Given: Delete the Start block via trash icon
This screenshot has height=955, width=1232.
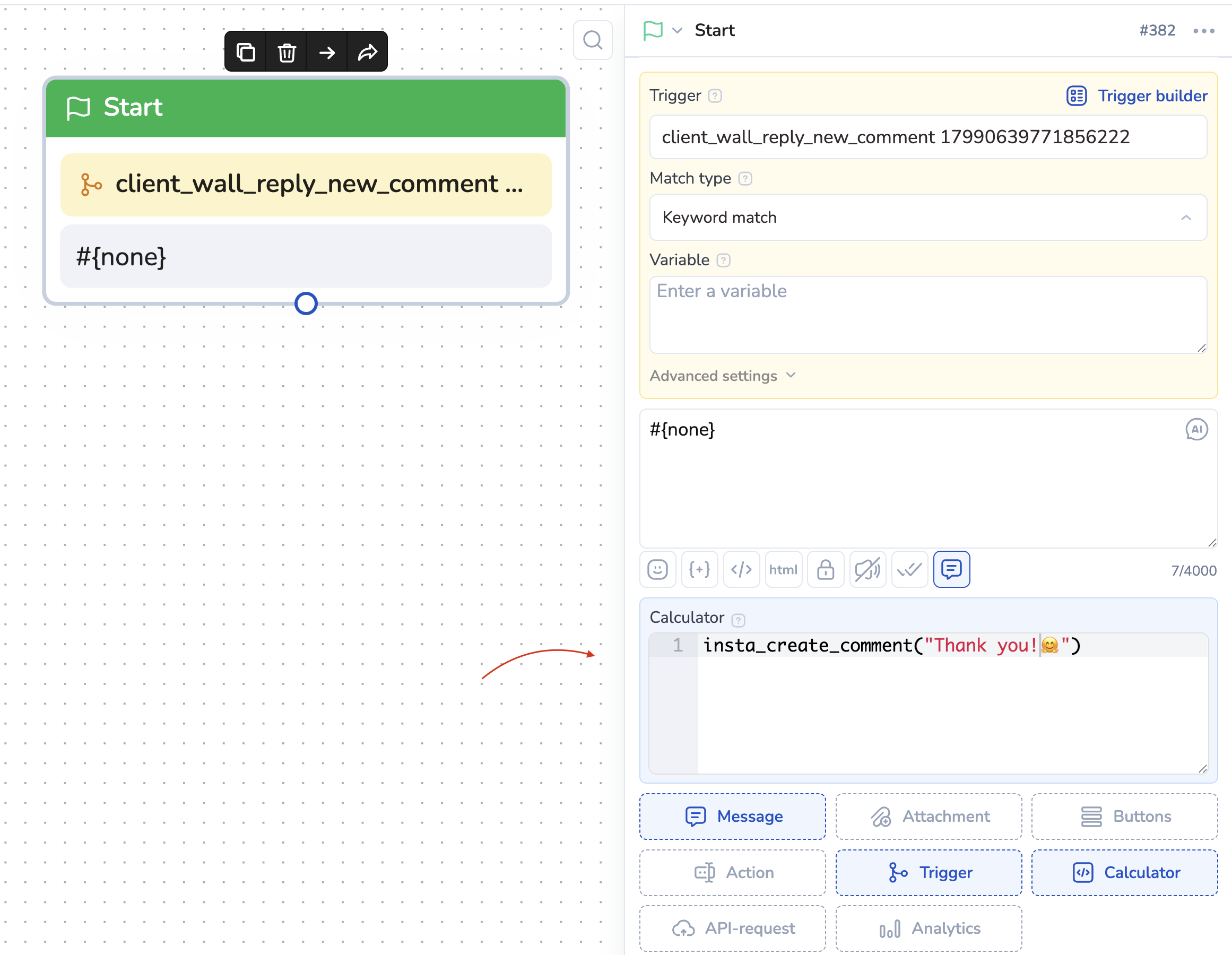Looking at the screenshot, I should tap(287, 53).
